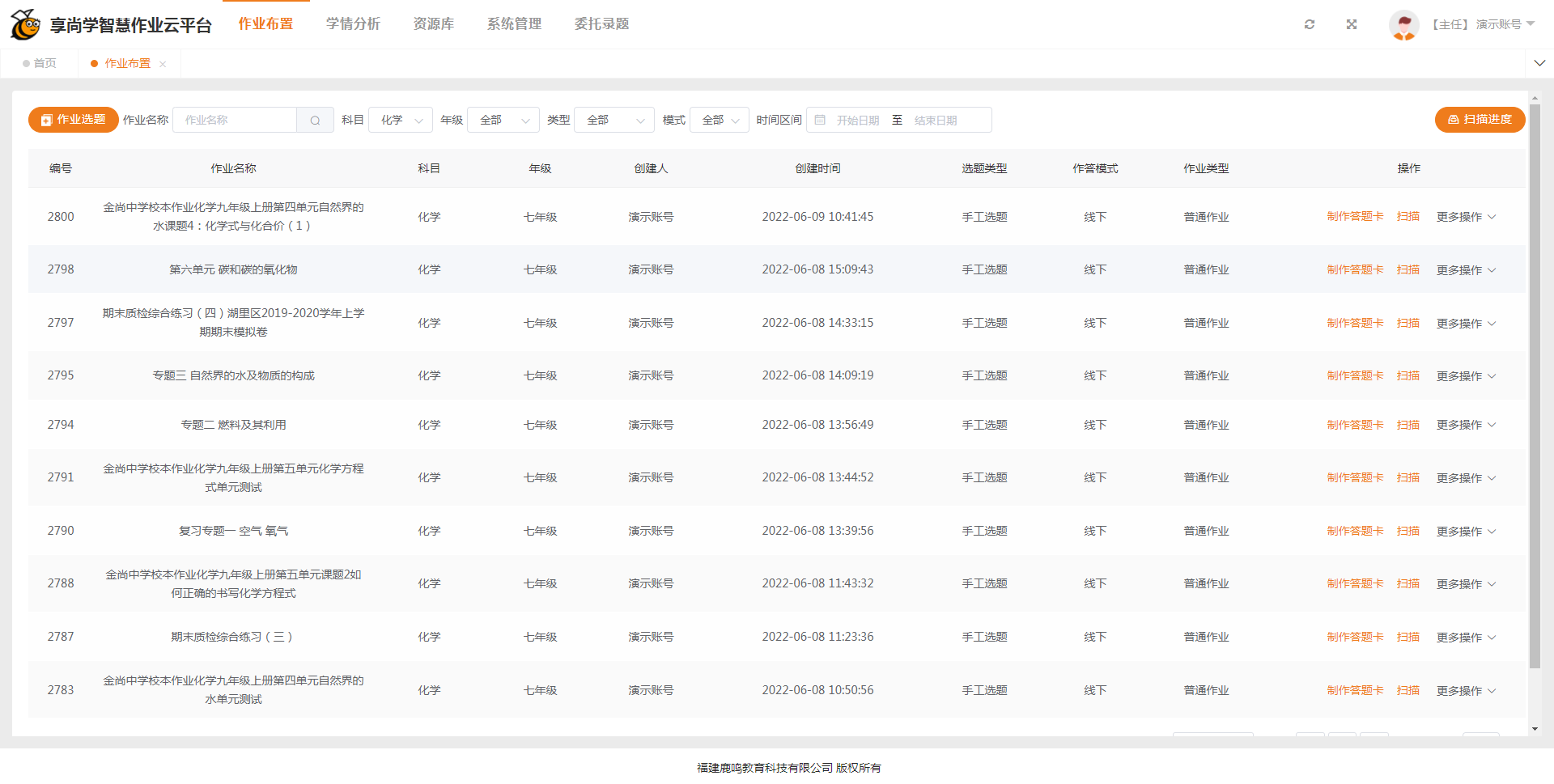This screenshot has width=1554, height=784.
Task: Click assignment name 专题二 燃料及其利用
Action: point(233,425)
